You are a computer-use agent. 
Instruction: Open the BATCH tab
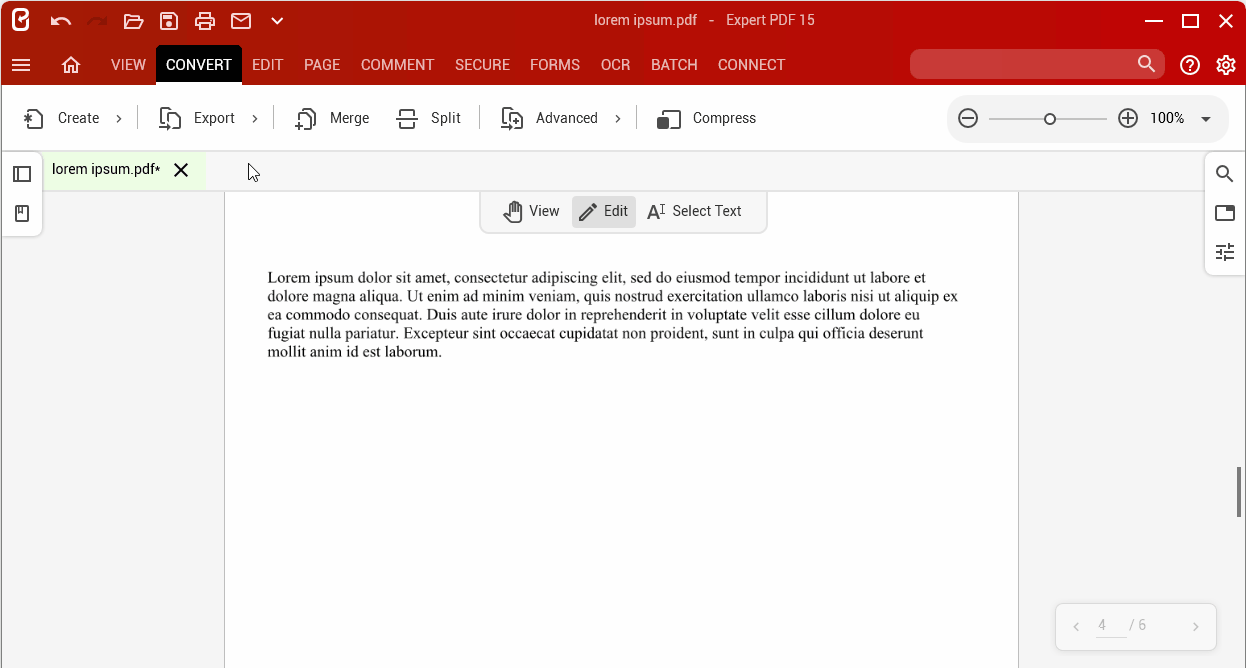[674, 65]
